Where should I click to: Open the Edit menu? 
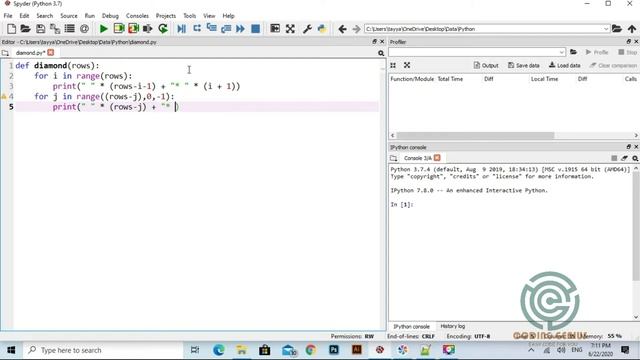click(x=24, y=16)
